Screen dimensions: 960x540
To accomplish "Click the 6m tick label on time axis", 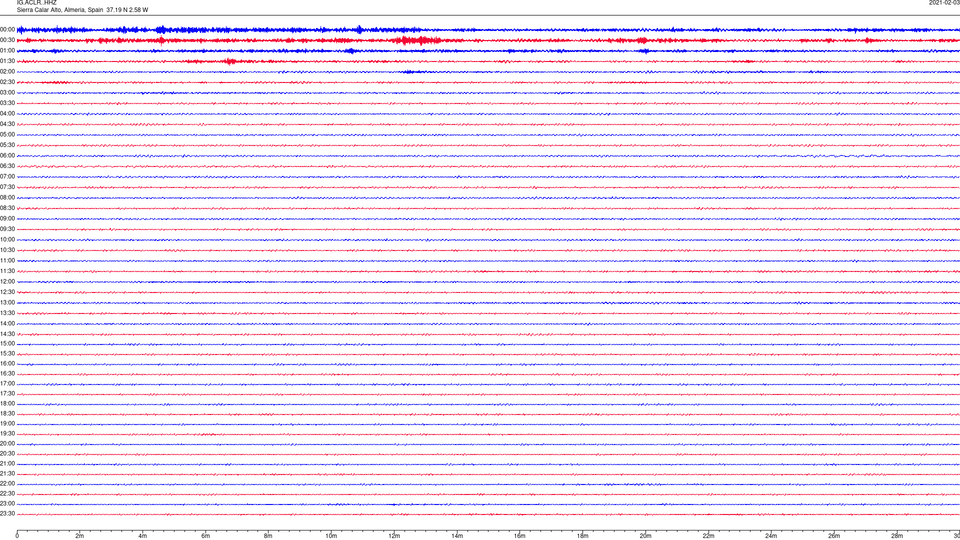I will 206,536.
